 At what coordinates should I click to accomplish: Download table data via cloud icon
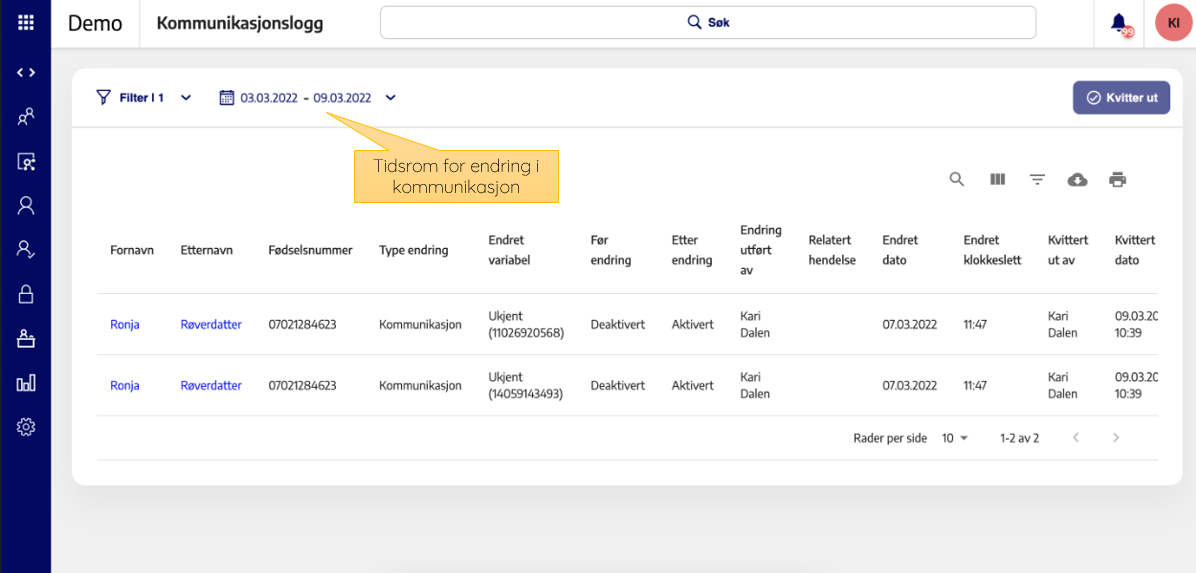pyautogui.click(x=1077, y=179)
